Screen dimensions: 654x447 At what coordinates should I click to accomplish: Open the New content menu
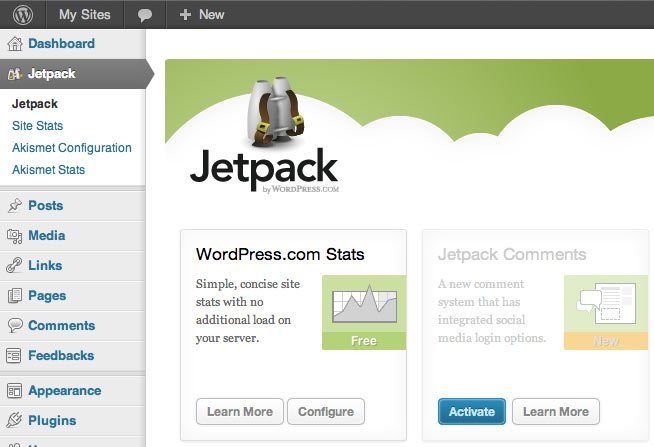[201, 15]
